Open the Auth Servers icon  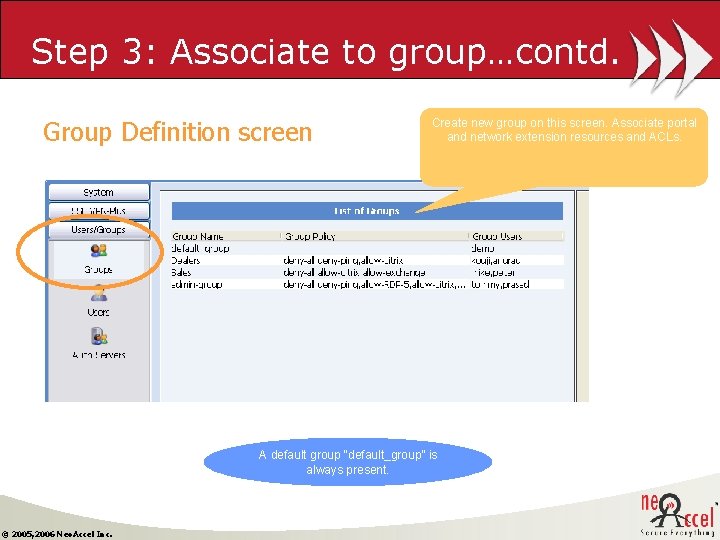[x=99, y=343]
